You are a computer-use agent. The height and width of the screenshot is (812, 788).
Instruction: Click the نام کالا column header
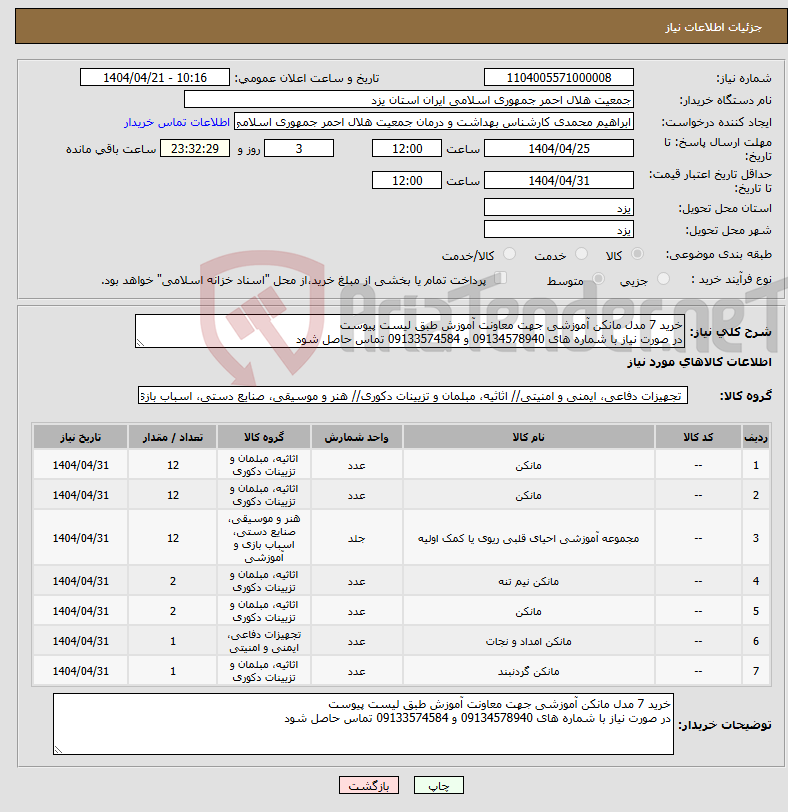[529, 437]
